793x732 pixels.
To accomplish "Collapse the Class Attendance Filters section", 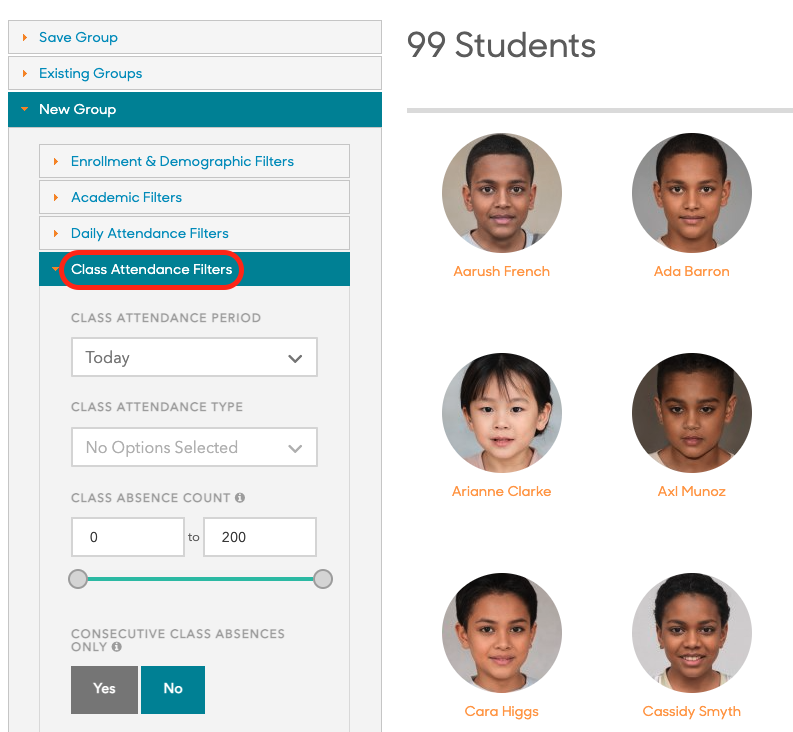I will coord(151,269).
